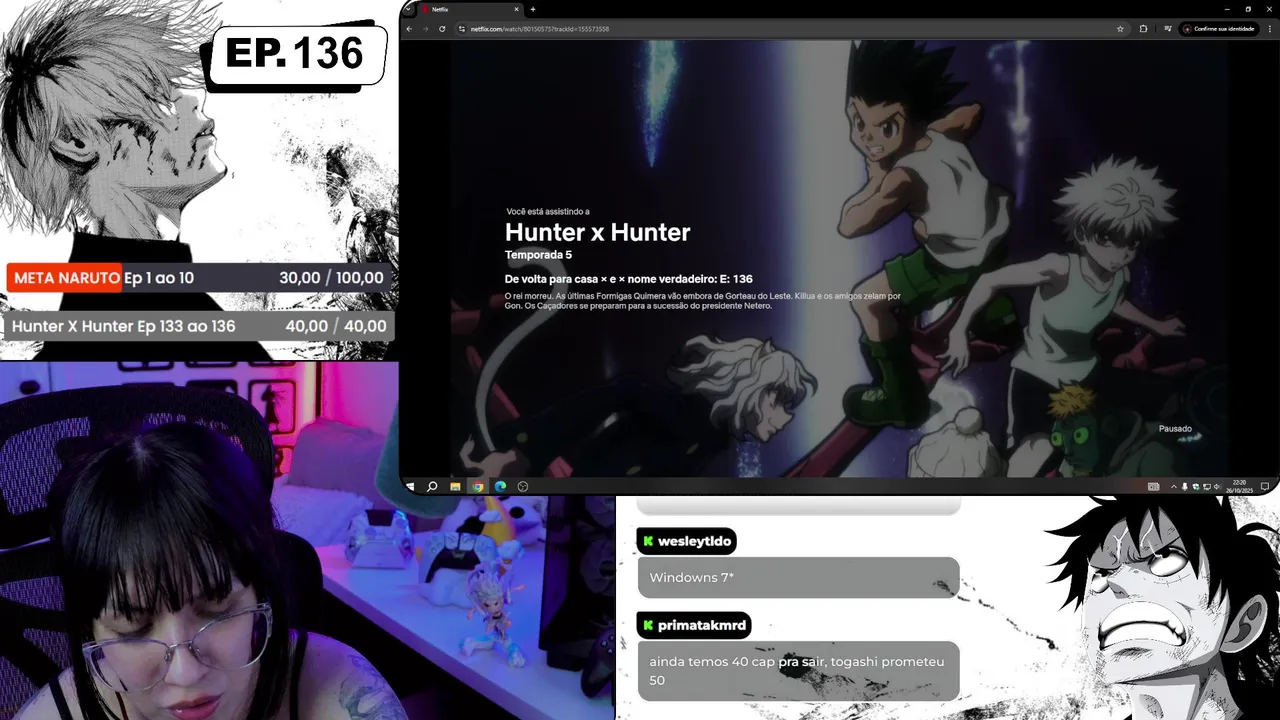Open the media control icon in Chrome toolbar
The width and height of the screenshot is (1280, 720).
pos(1168,29)
